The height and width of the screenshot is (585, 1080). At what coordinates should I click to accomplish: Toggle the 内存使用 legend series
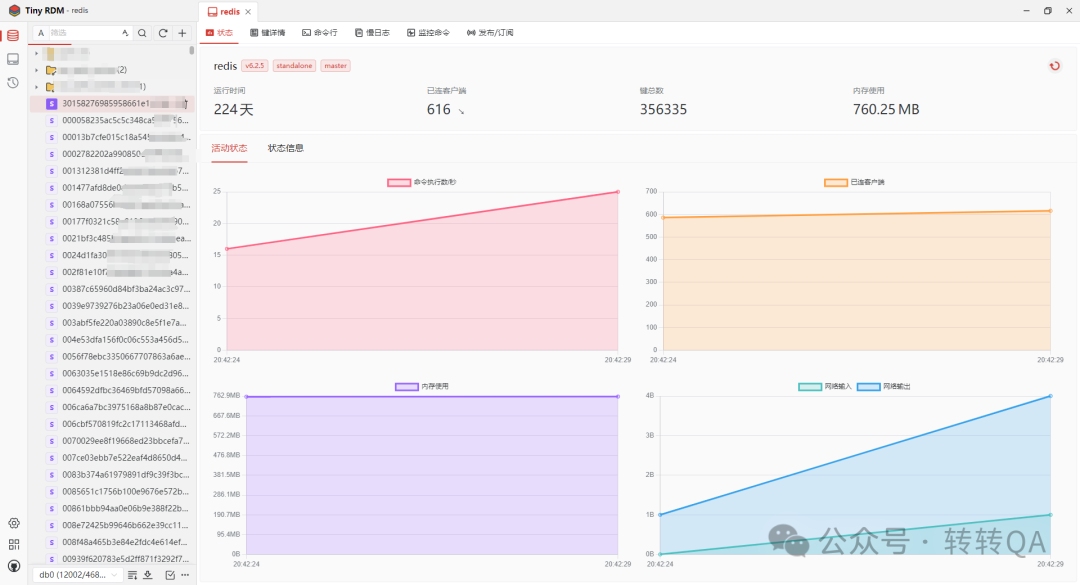tap(422, 387)
